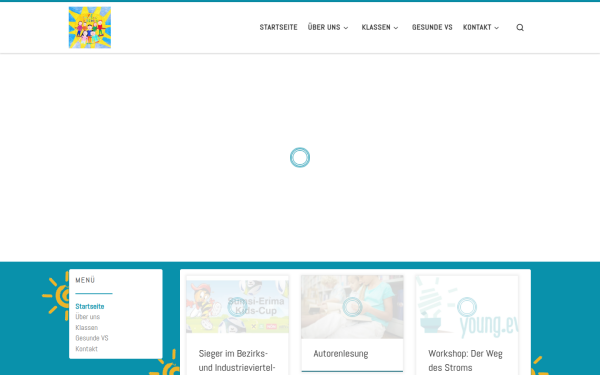
Task: Select Klassen in the top navigation
Action: point(376,28)
